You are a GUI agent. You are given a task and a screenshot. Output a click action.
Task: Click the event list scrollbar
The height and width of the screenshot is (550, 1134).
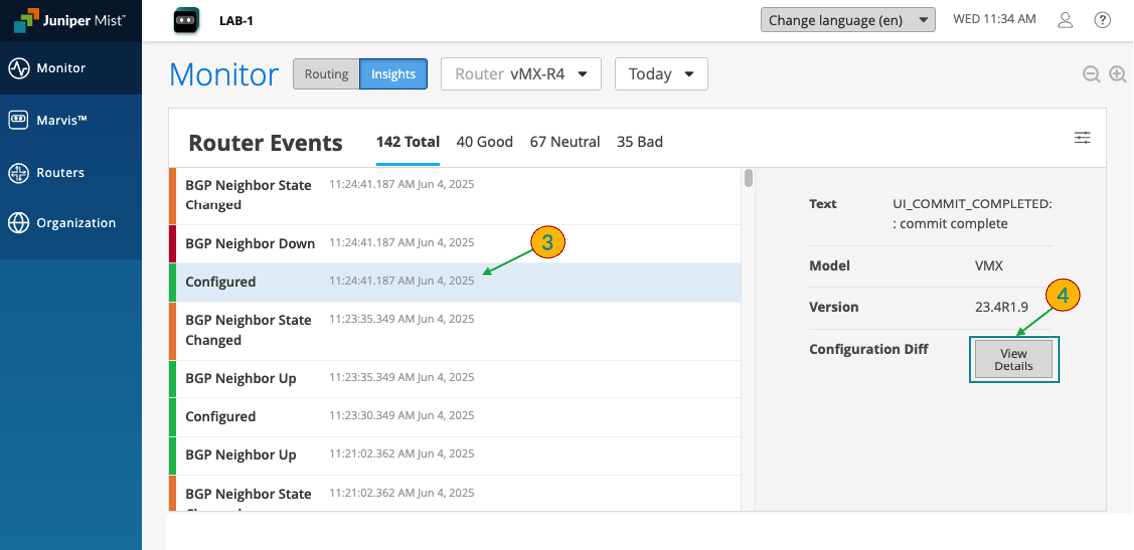(749, 179)
